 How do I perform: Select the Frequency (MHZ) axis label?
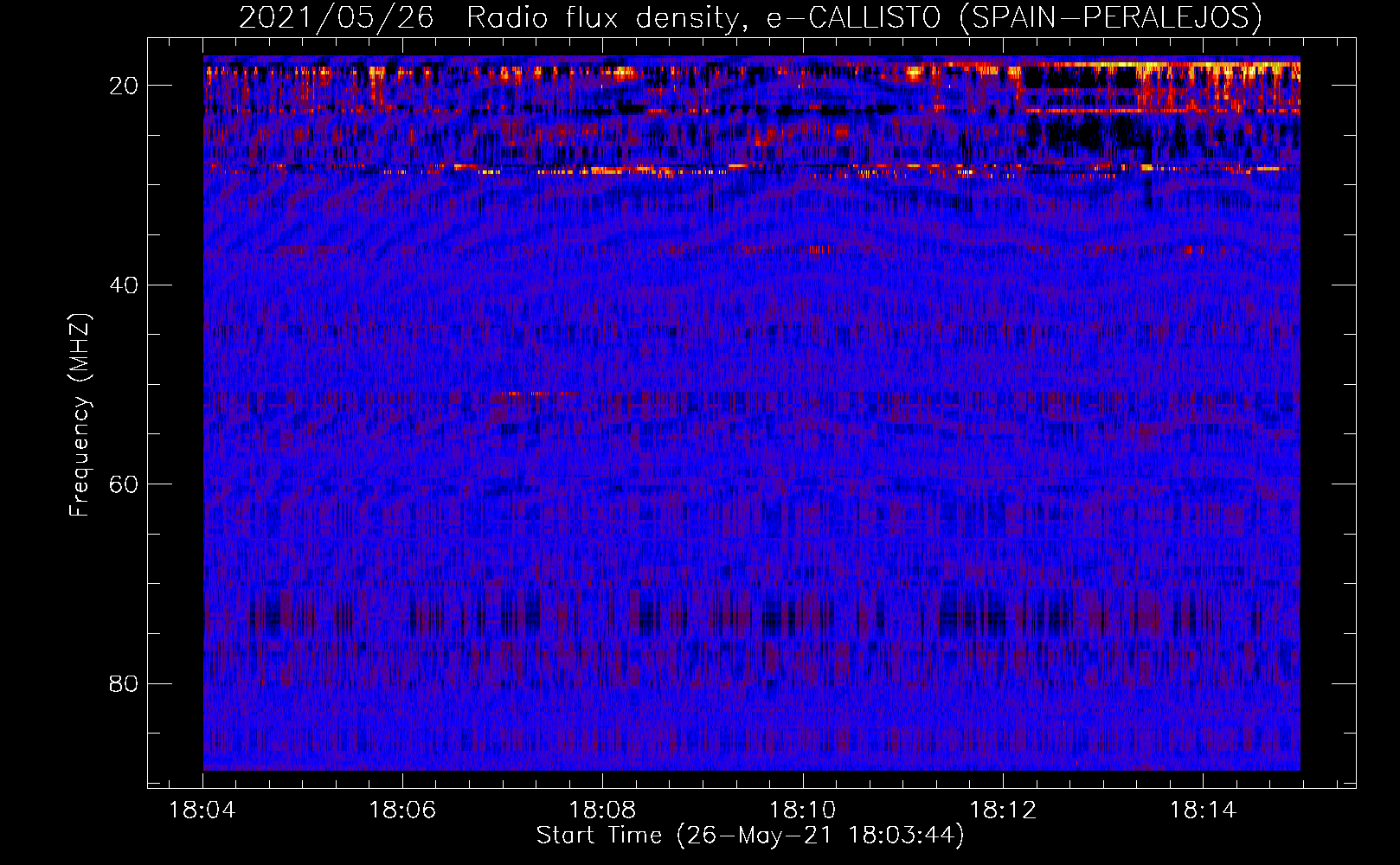[79, 415]
